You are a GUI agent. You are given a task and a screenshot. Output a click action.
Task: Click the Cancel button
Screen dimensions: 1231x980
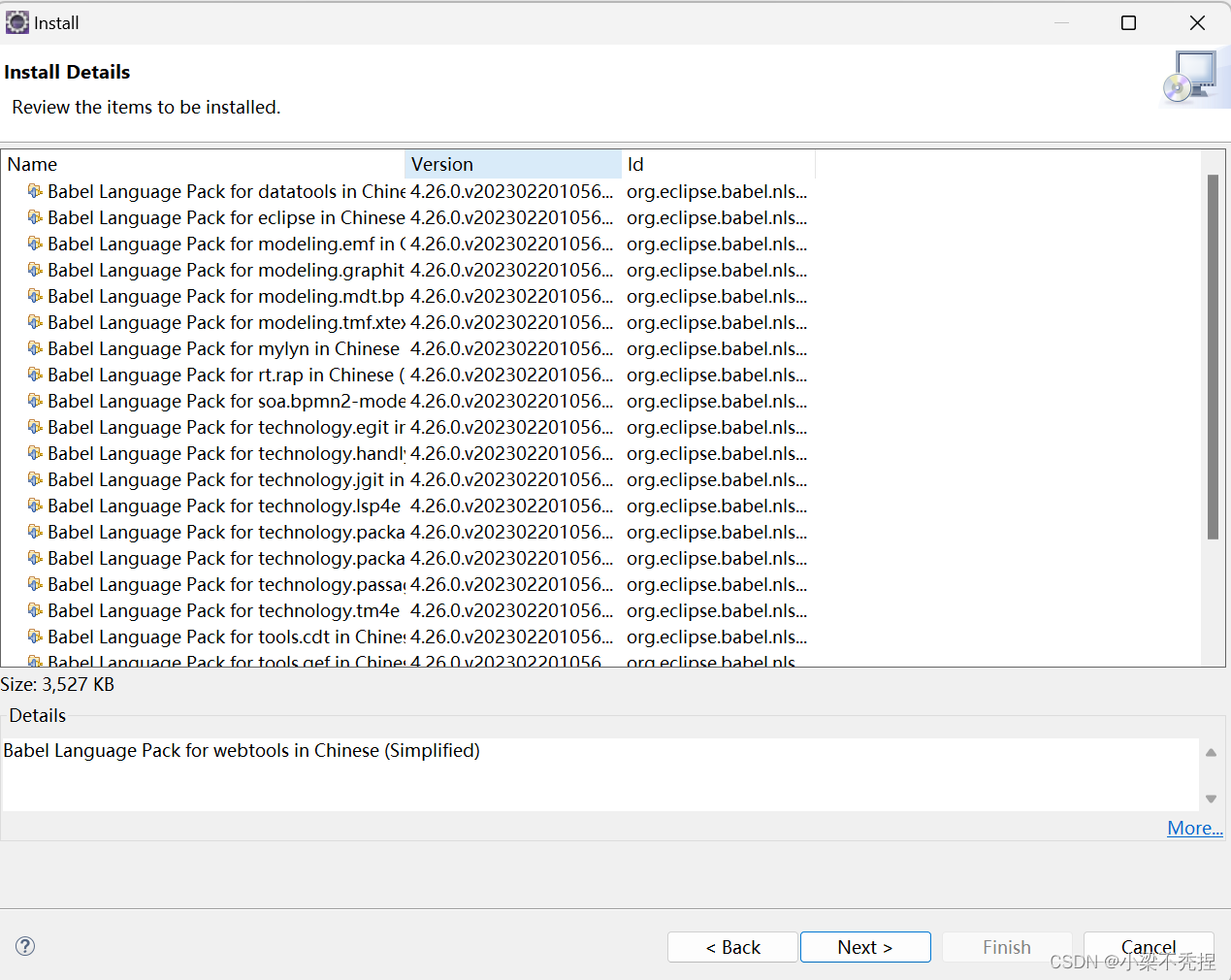pos(1149,947)
